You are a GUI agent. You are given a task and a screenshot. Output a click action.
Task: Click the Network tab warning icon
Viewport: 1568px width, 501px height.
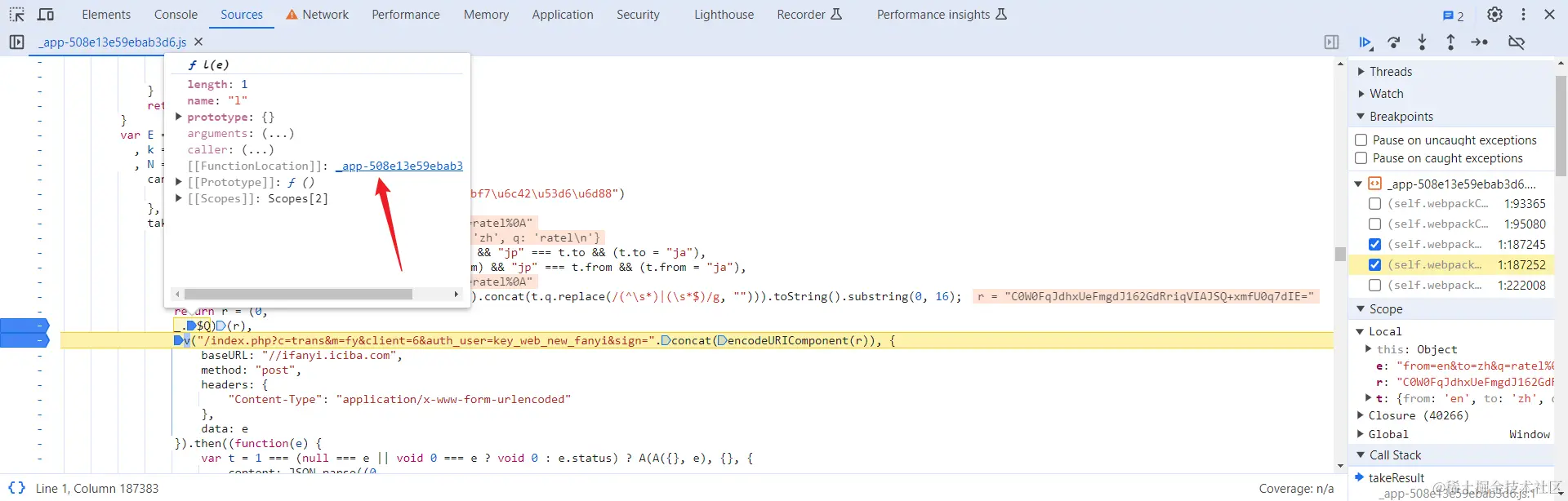point(292,15)
